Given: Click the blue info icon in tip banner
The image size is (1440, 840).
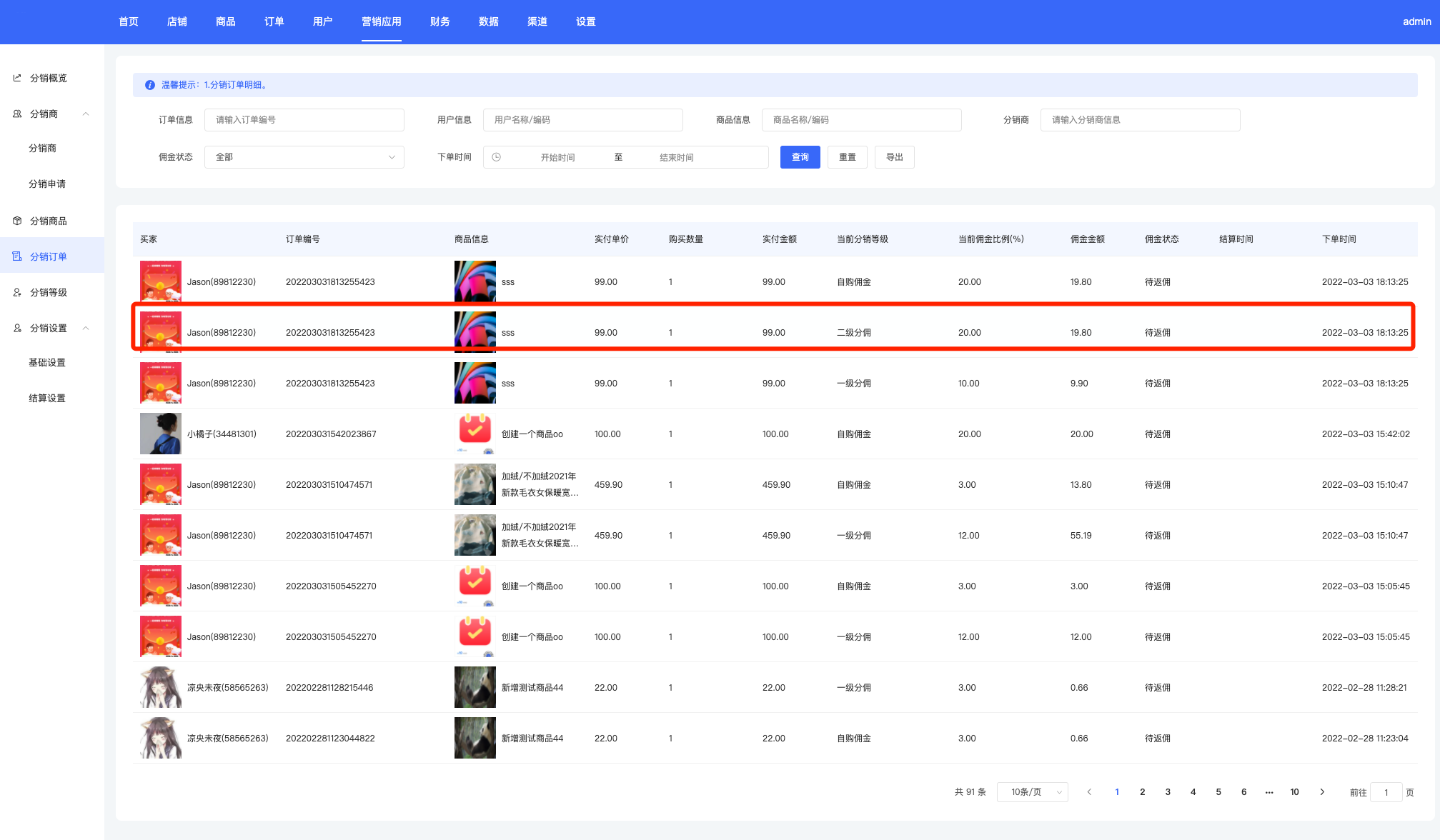Looking at the screenshot, I should [x=150, y=85].
